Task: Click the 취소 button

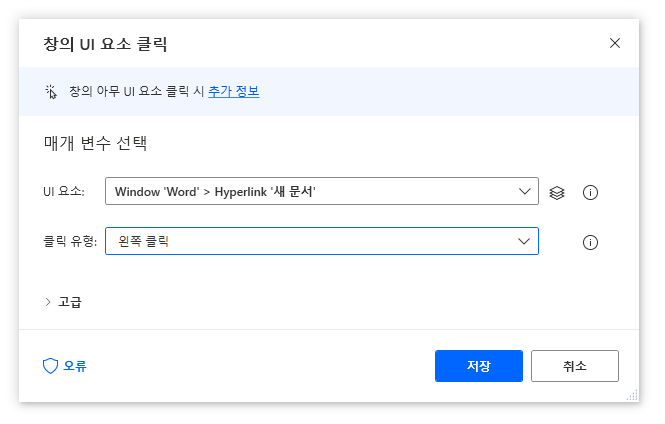Action: tap(575, 366)
